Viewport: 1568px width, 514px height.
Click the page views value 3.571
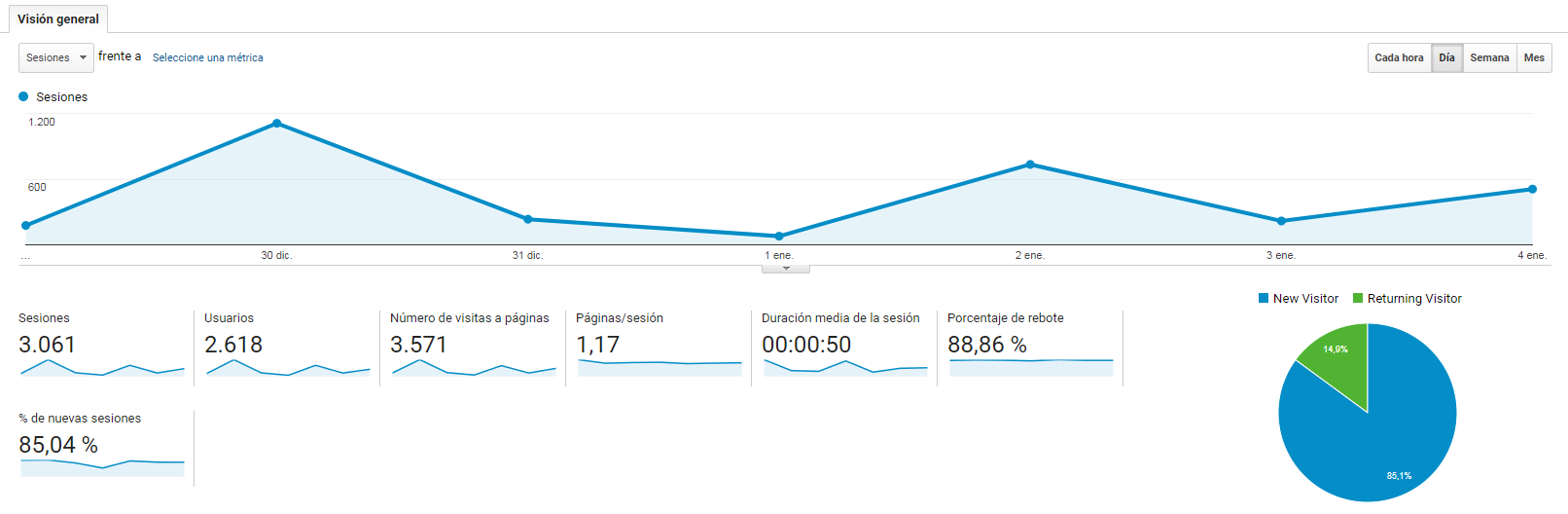pos(418,345)
